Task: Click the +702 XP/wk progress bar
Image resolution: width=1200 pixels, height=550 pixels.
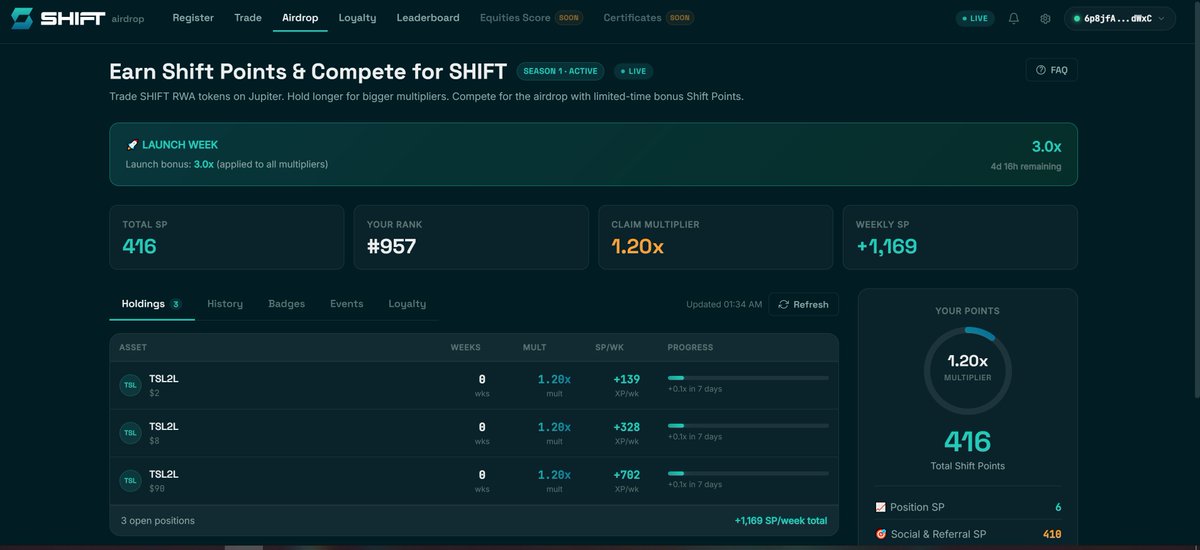Action: (748, 474)
